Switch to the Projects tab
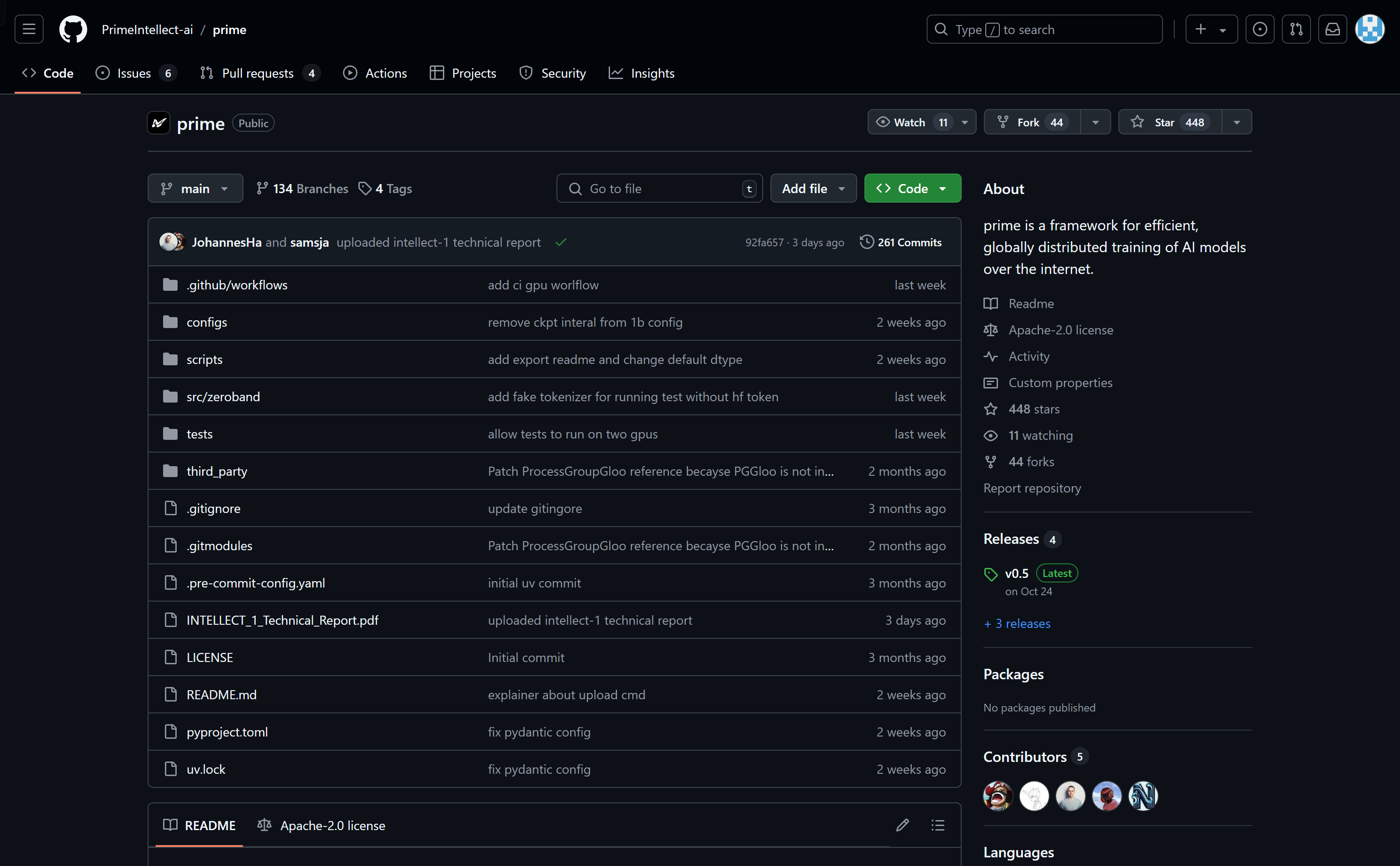Image resolution: width=1400 pixels, height=866 pixels. pyautogui.click(x=463, y=73)
